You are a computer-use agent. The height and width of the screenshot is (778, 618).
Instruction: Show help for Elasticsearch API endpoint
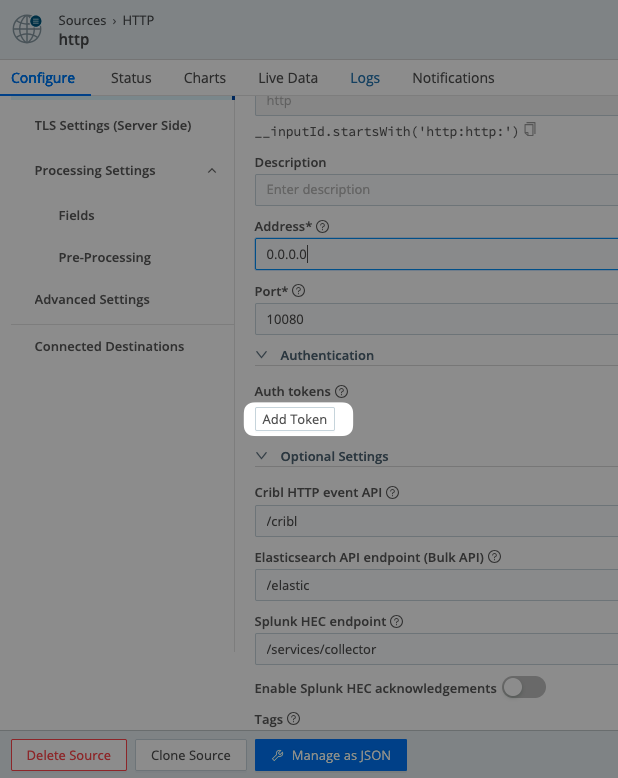pos(494,557)
